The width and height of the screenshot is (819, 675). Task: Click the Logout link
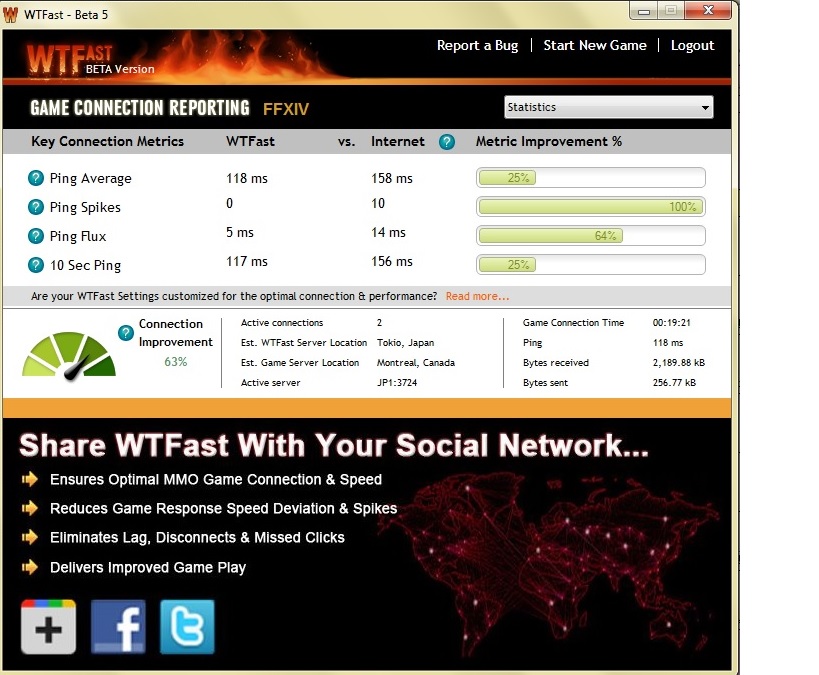click(692, 45)
